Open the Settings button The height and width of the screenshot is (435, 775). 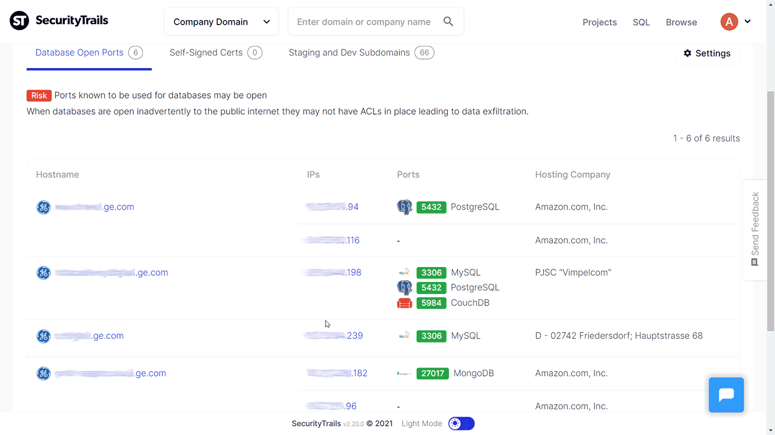click(x=707, y=53)
